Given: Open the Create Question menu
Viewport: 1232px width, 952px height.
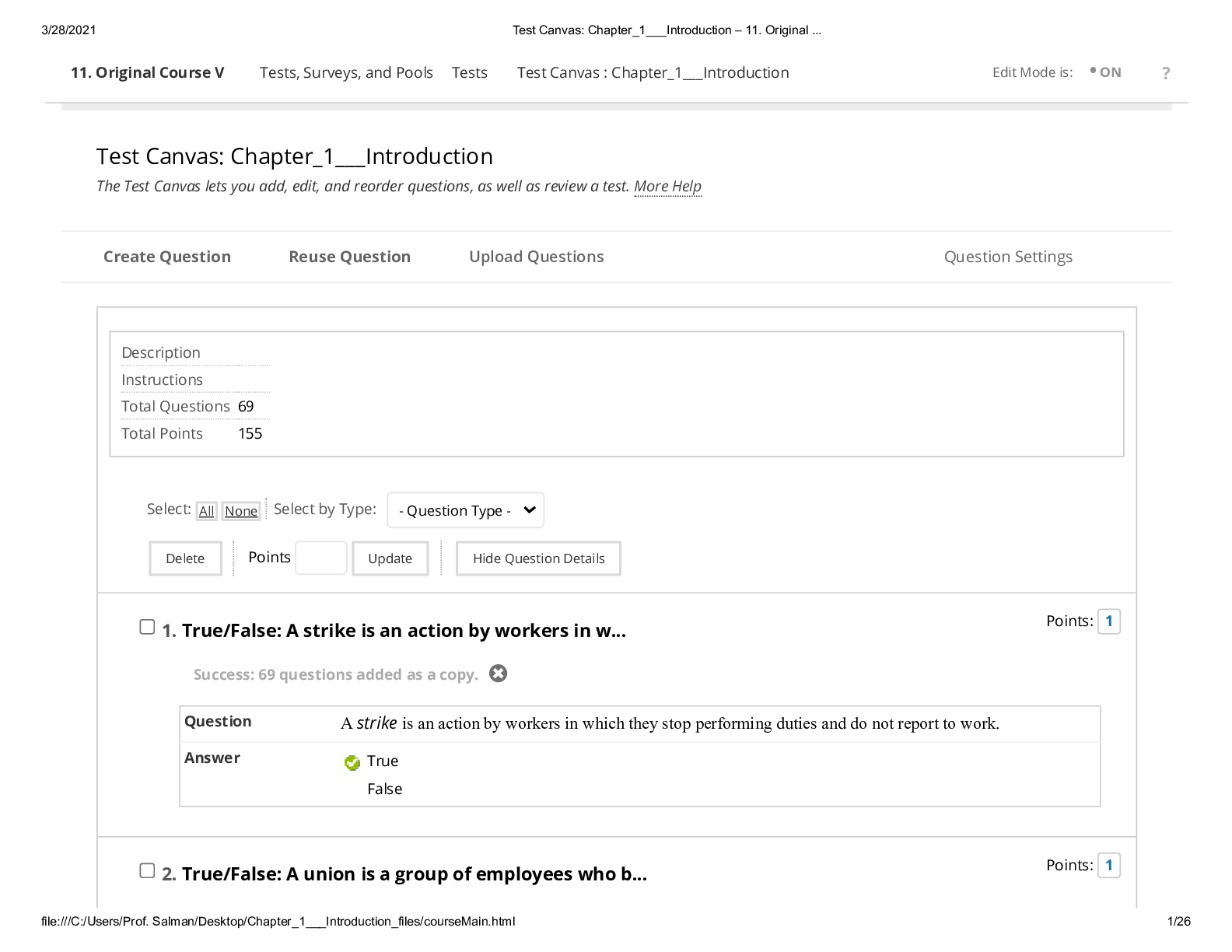Looking at the screenshot, I should click(x=167, y=257).
